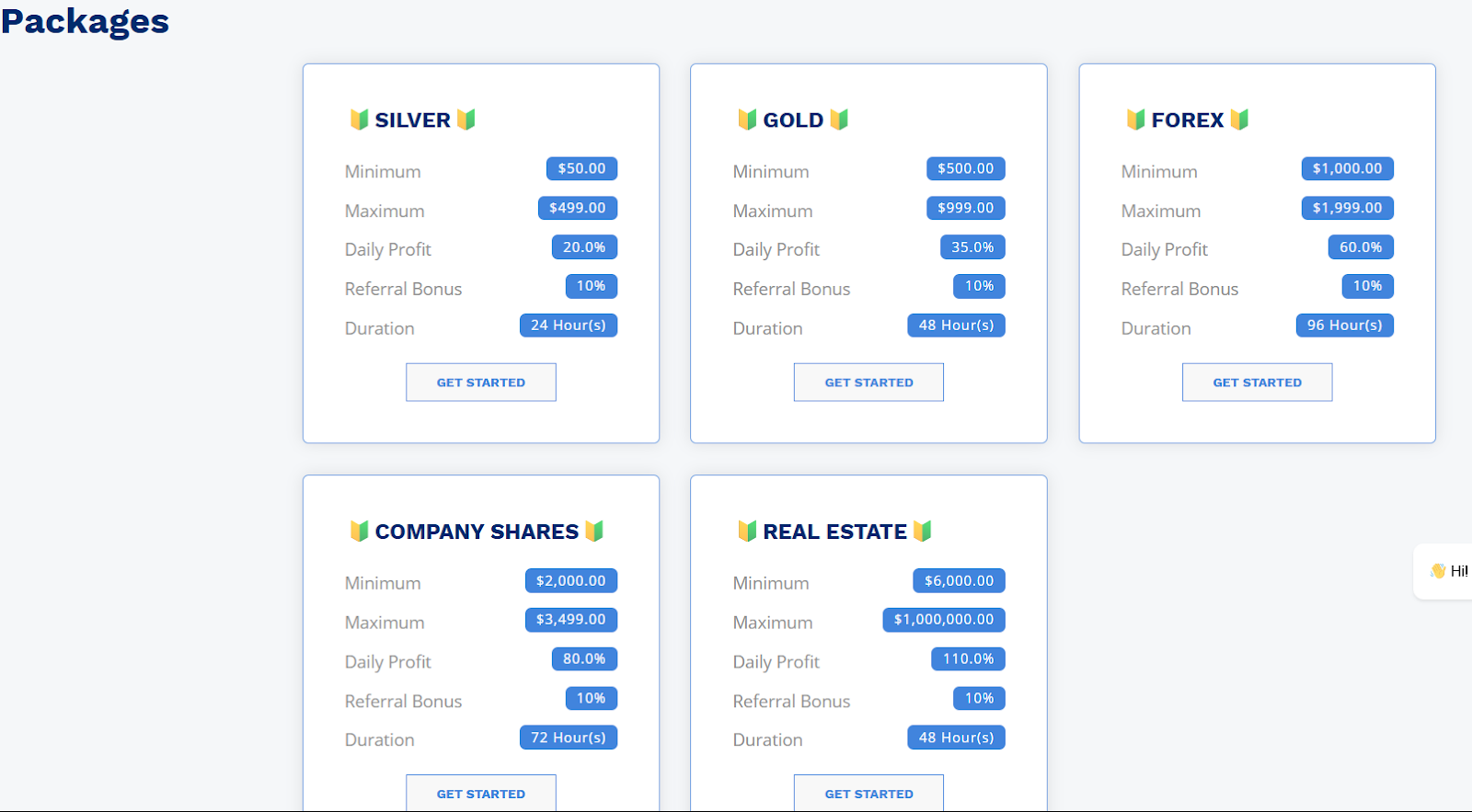
Task: Click Real Estate's 48 Hour(s) duration badge
Action: point(957,738)
